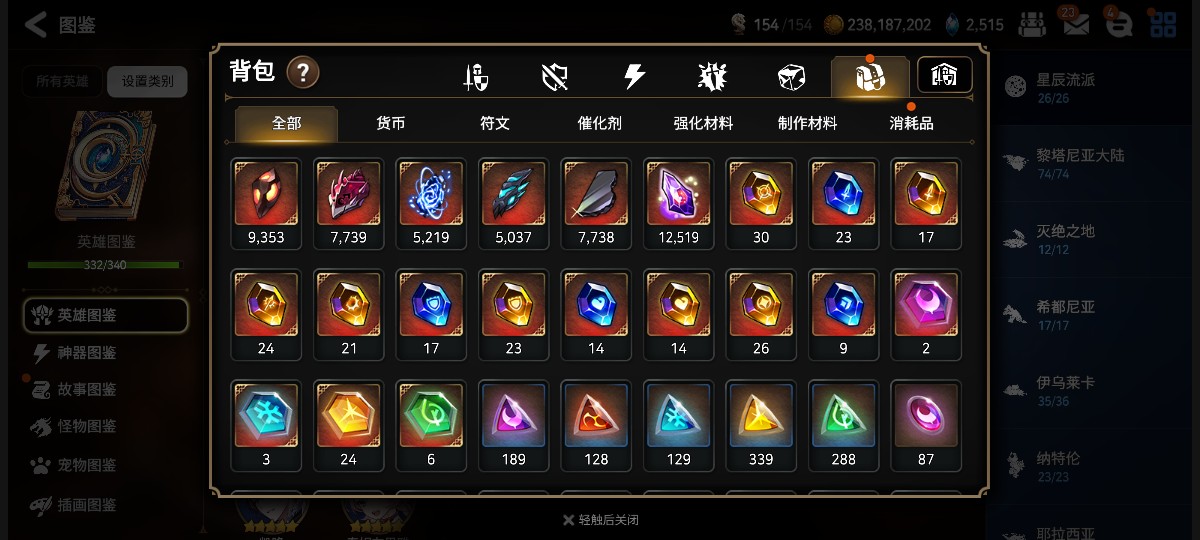Open the sword and shield equipment category
Viewport: 1200px width, 540px height.
pos(476,77)
